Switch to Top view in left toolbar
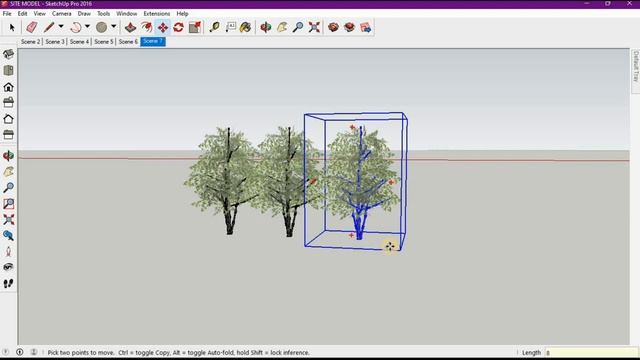640x360 pixels. click(x=8, y=70)
